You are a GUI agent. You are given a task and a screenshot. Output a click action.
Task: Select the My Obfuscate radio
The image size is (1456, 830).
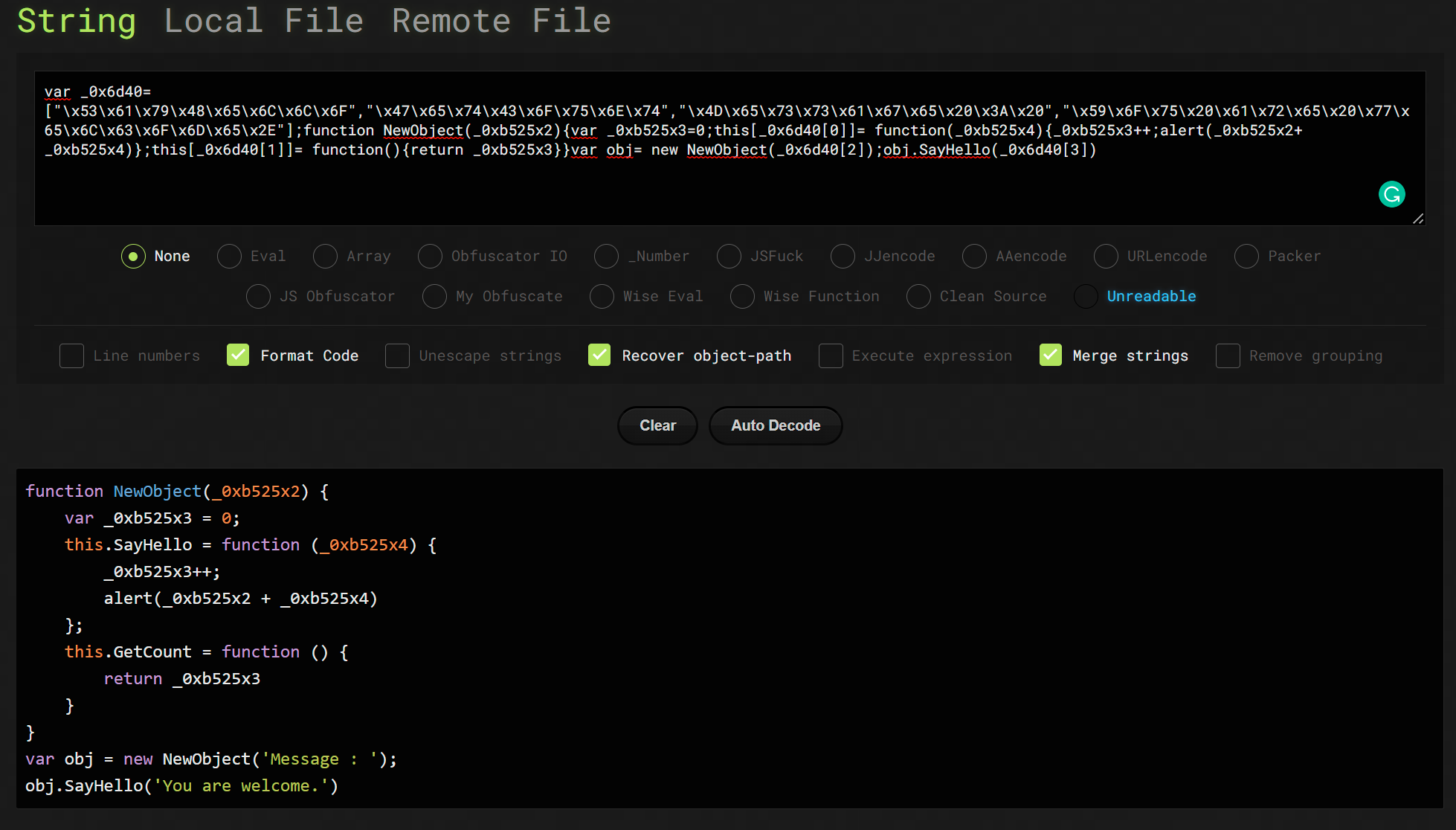point(434,296)
